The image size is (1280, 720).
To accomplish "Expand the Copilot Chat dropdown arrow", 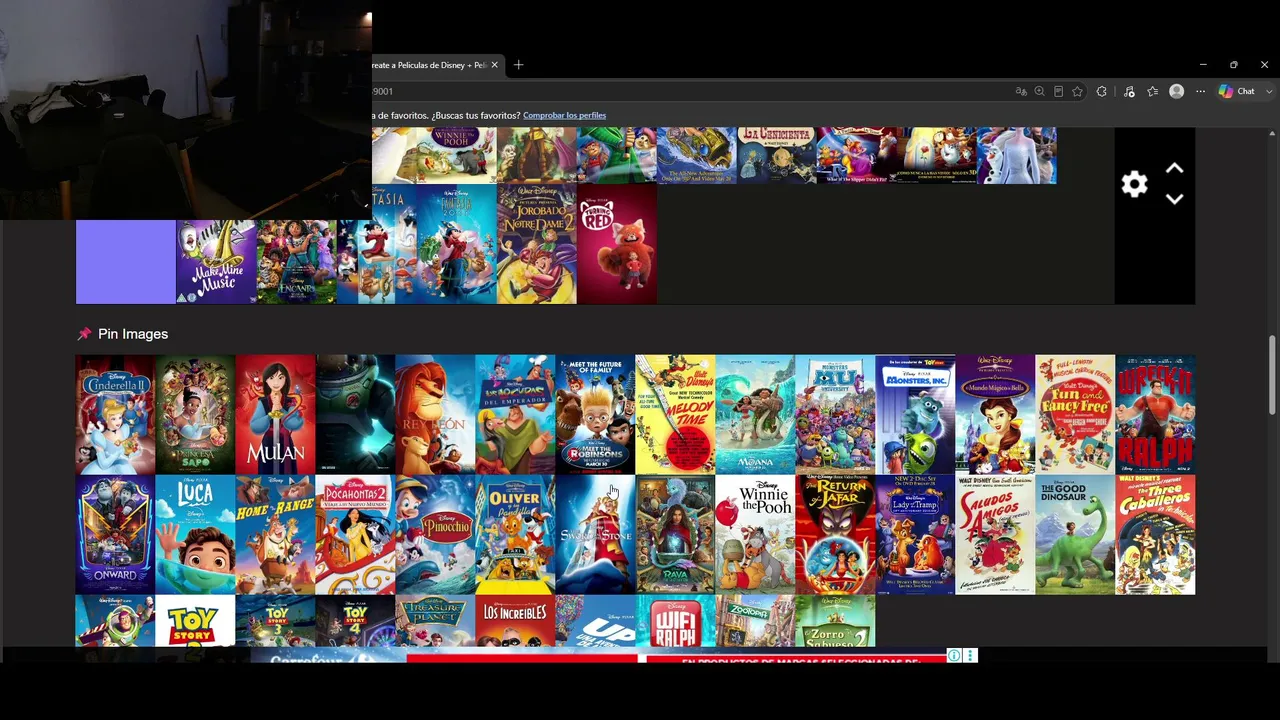I will [1270, 91].
